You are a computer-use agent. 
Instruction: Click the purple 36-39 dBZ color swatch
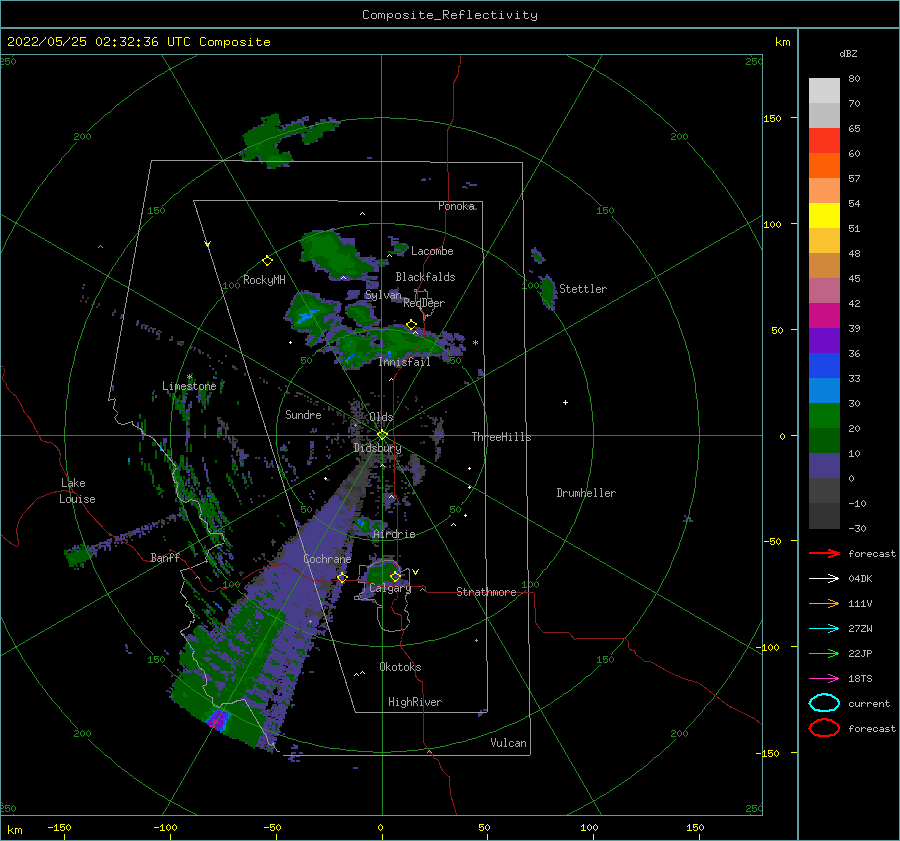coord(824,341)
